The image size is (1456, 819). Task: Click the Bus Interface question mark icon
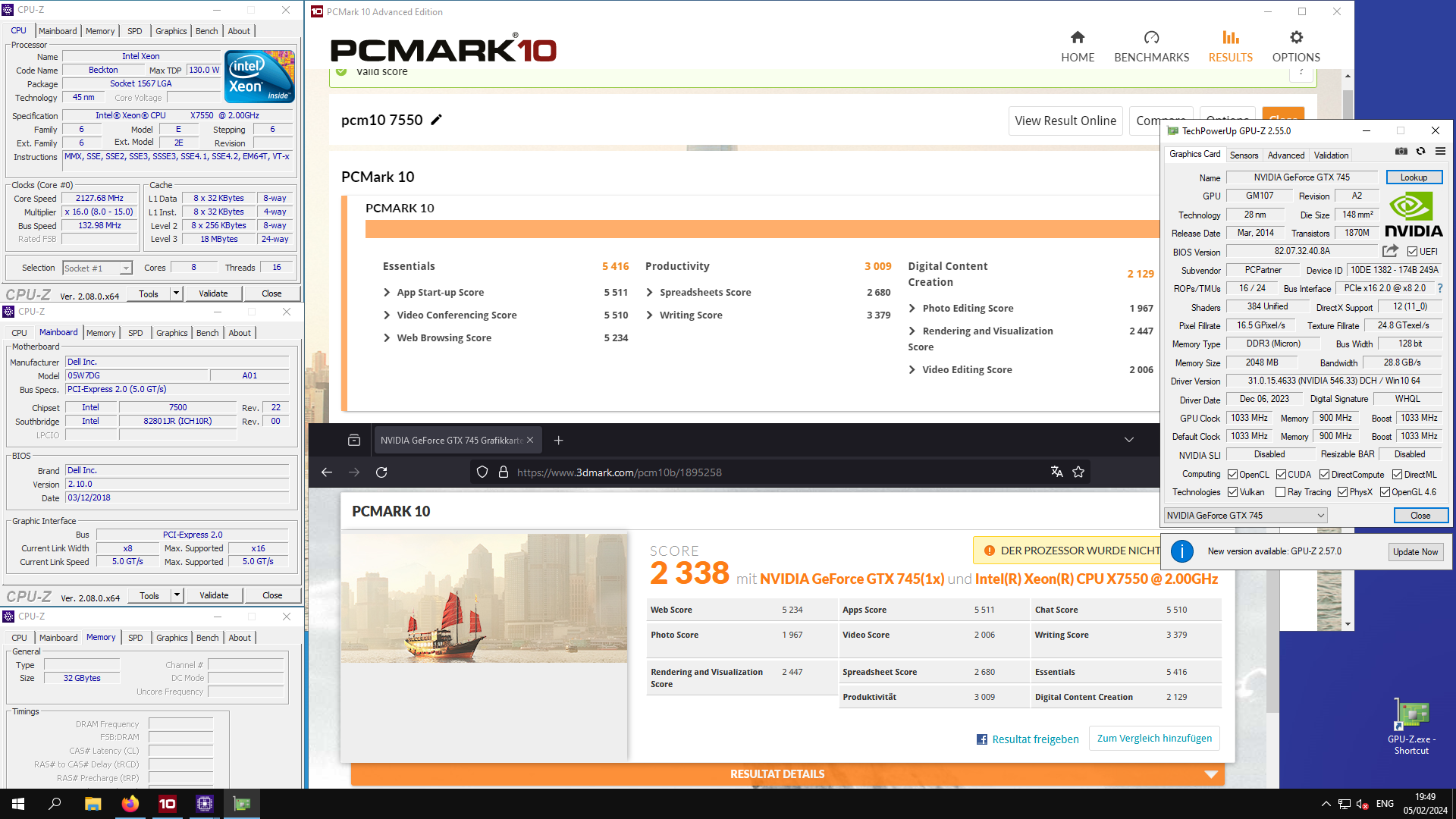click(x=1439, y=288)
